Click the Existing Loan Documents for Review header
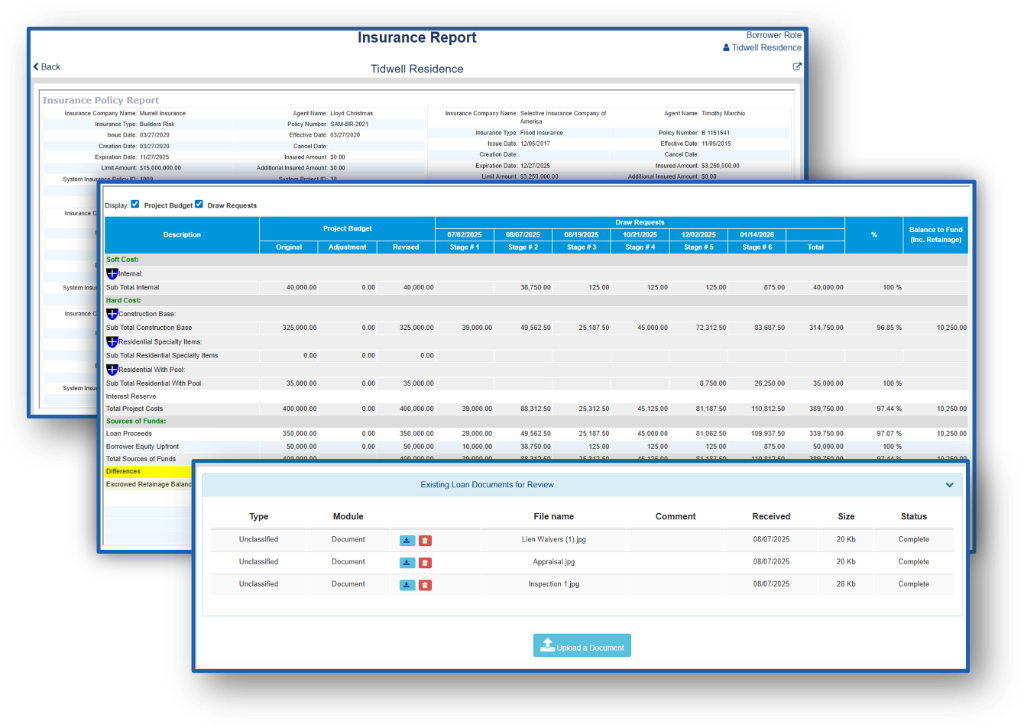The image size is (1024, 727). [x=486, y=485]
